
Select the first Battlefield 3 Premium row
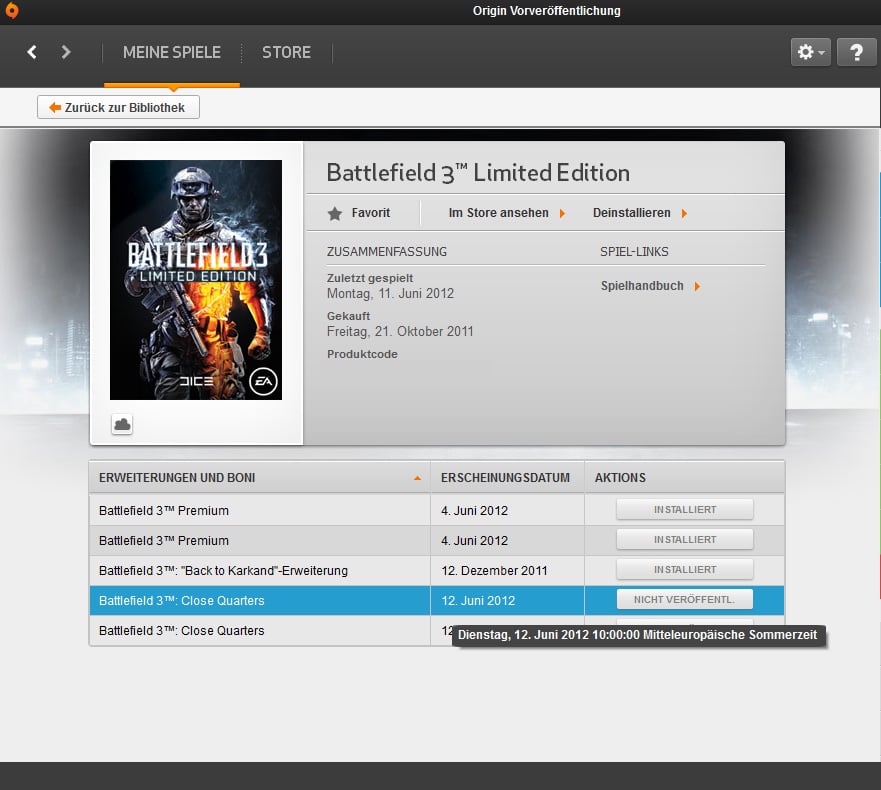[260, 510]
